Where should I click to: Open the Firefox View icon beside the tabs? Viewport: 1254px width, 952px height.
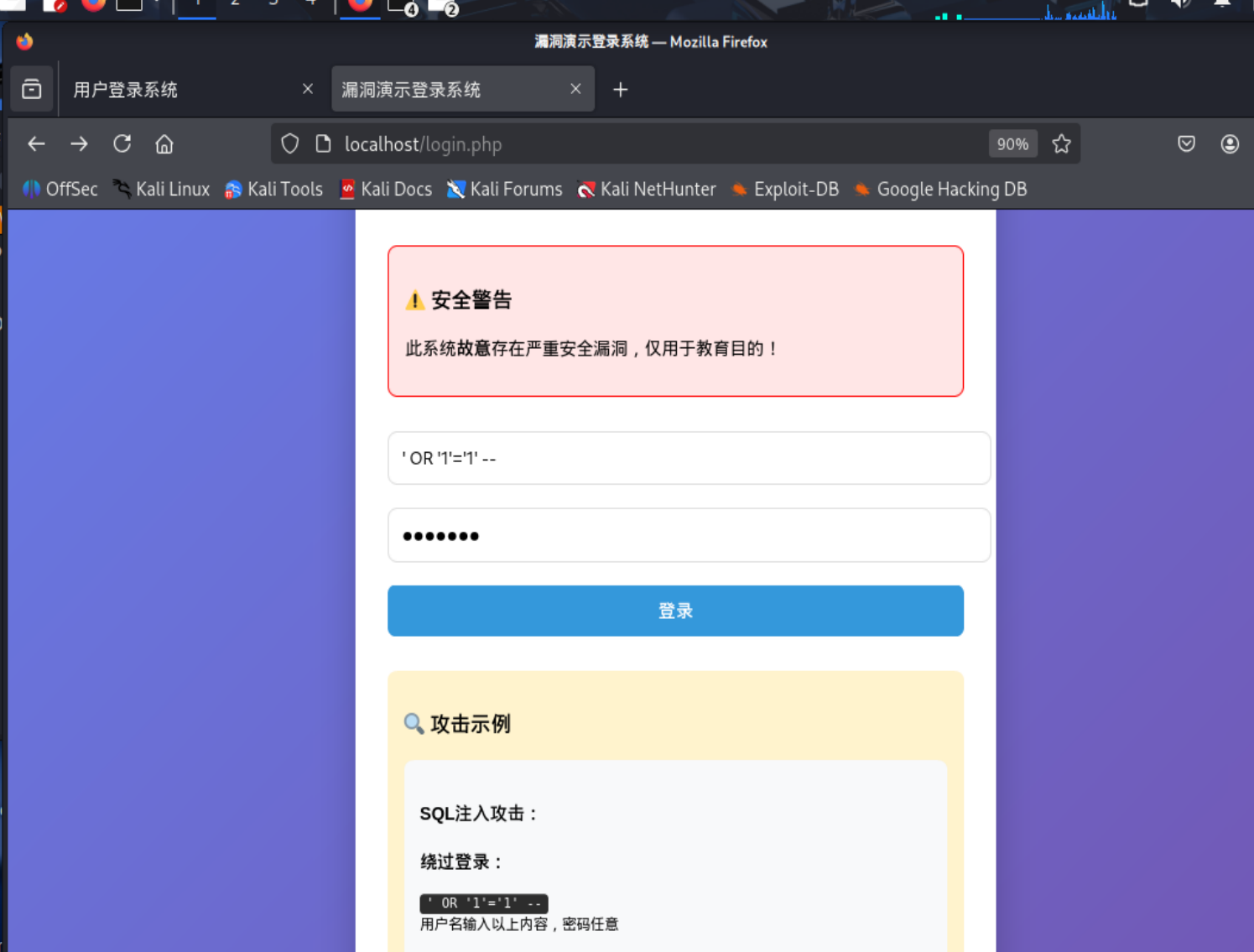pos(32,89)
